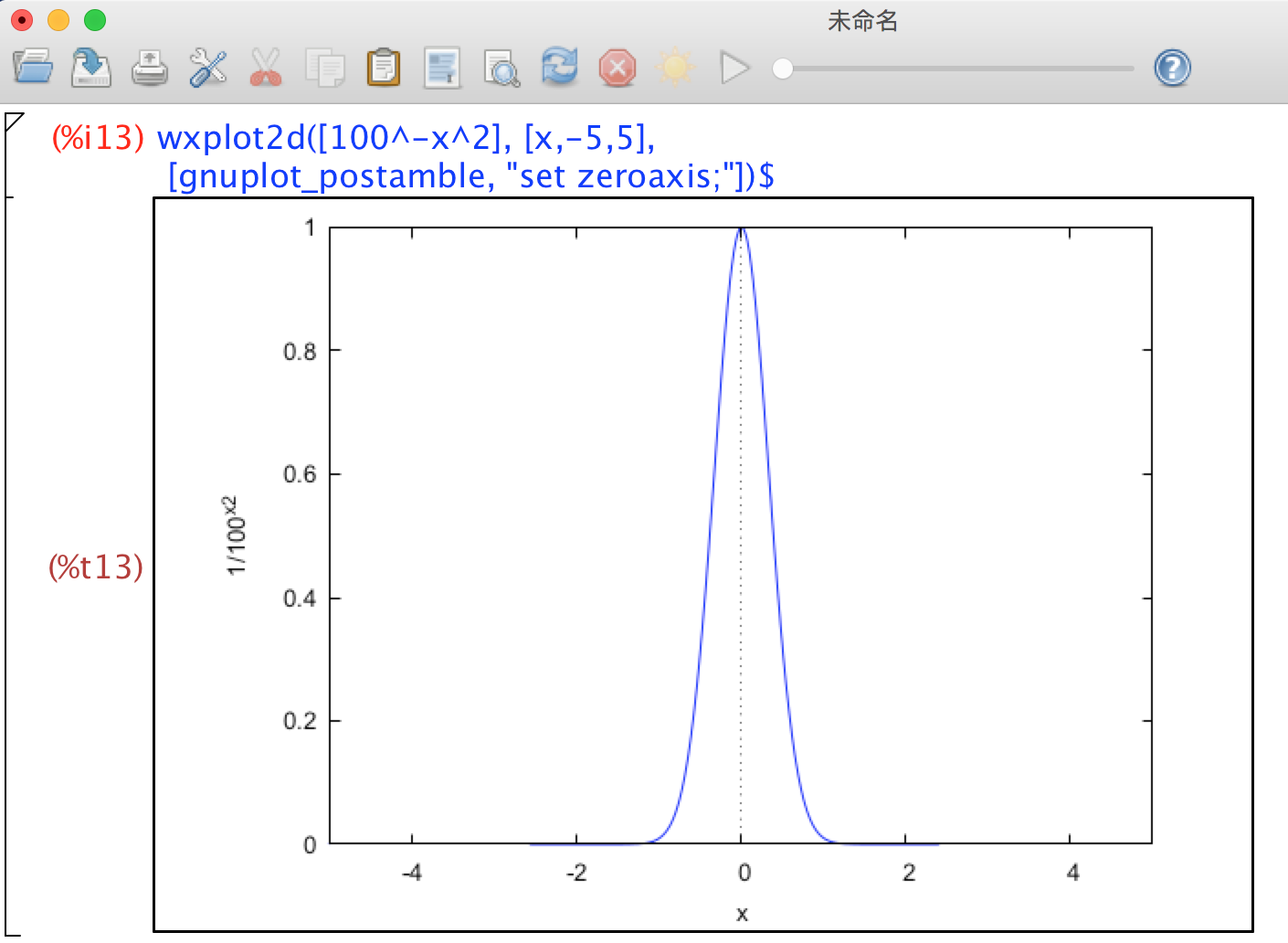Place cursor in the wxplot2d command line
The width and height of the screenshot is (1288, 943).
pyautogui.click(x=406, y=137)
